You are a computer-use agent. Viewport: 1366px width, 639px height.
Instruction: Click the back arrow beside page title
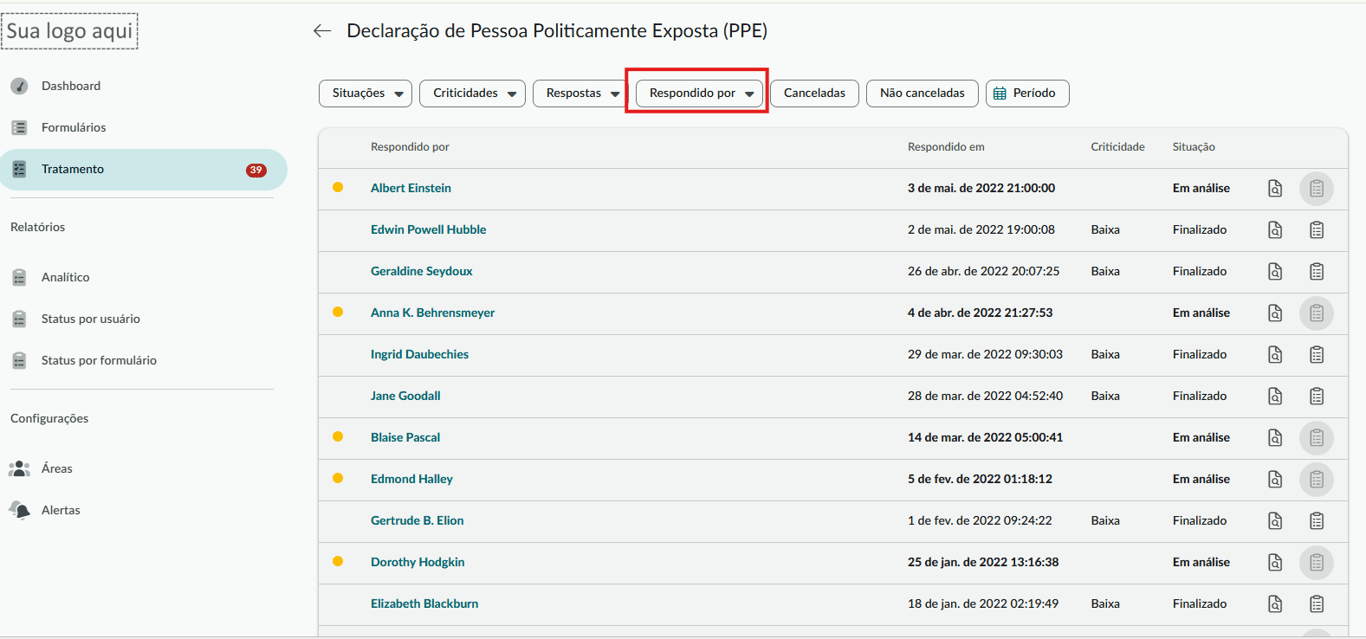point(322,31)
